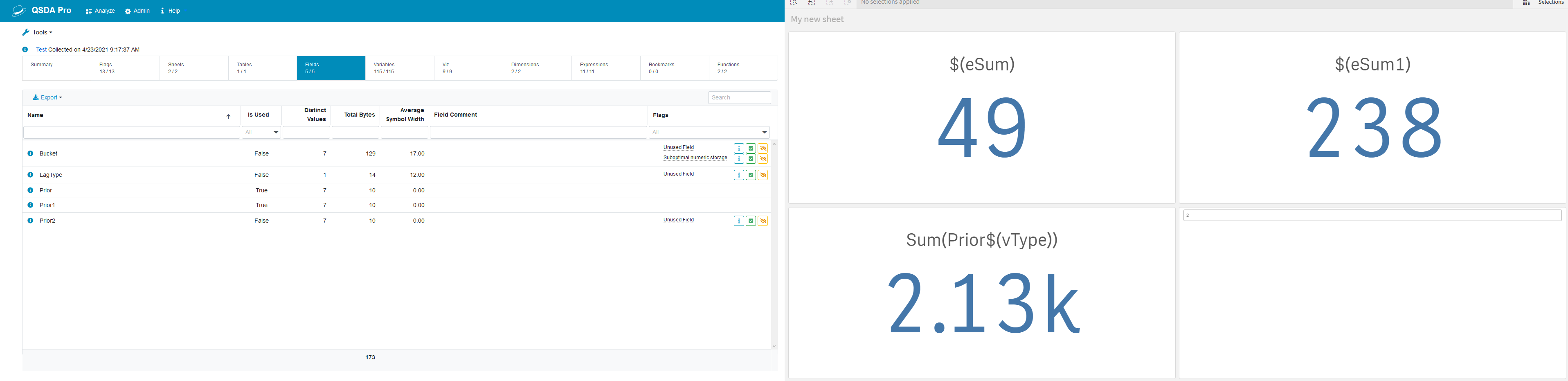This screenshot has height=381, width=1568.
Task: Open the Admin menu
Action: pos(137,11)
